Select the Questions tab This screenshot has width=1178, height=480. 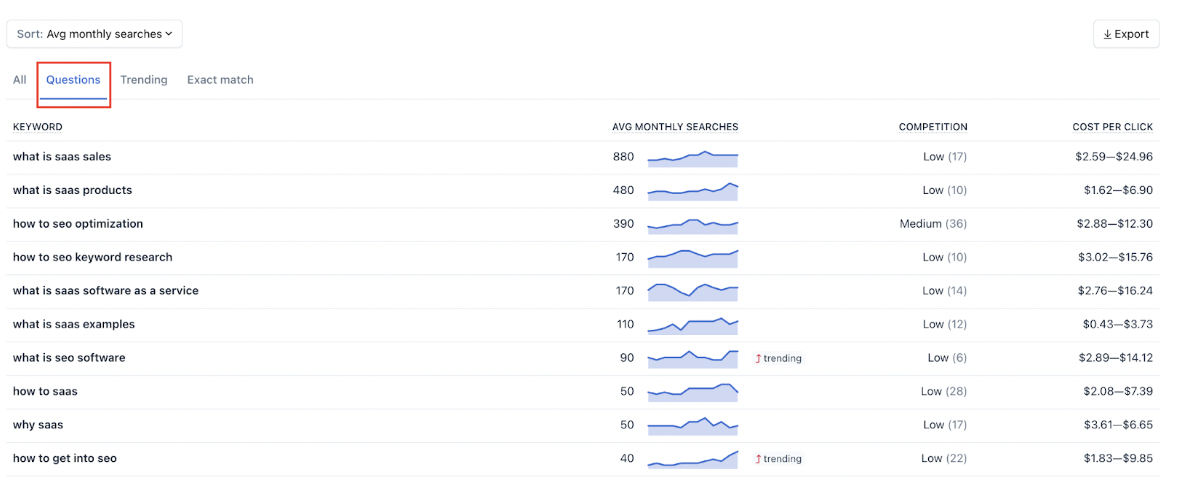click(x=74, y=80)
